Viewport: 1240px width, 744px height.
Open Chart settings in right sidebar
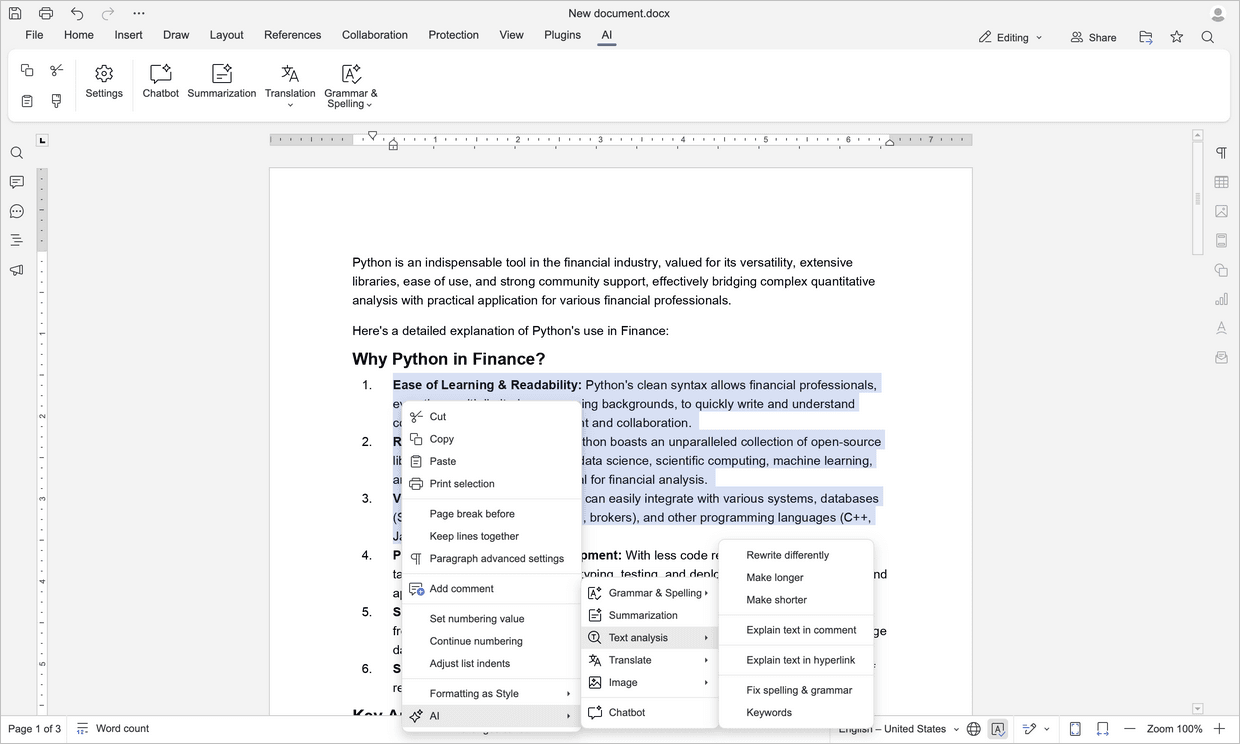pyautogui.click(x=1221, y=299)
